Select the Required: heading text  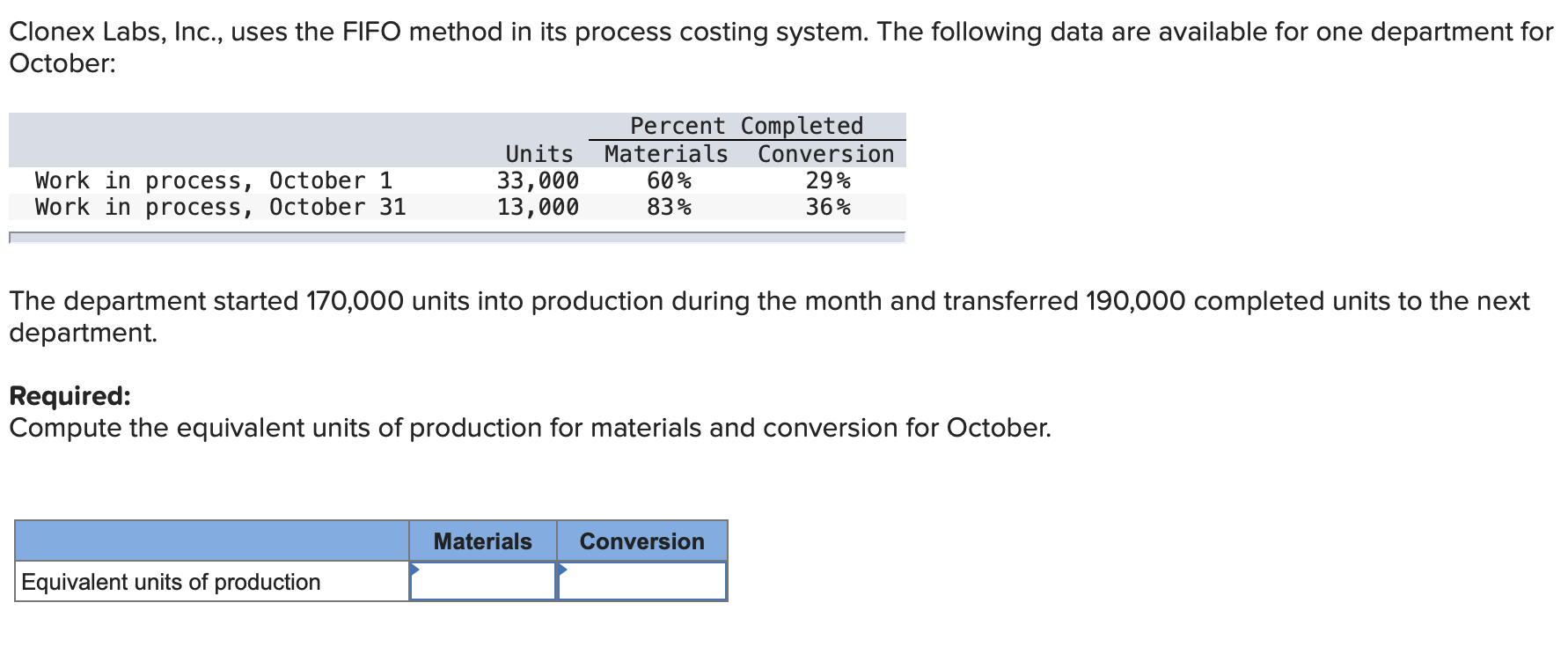pyautogui.click(x=69, y=395)
